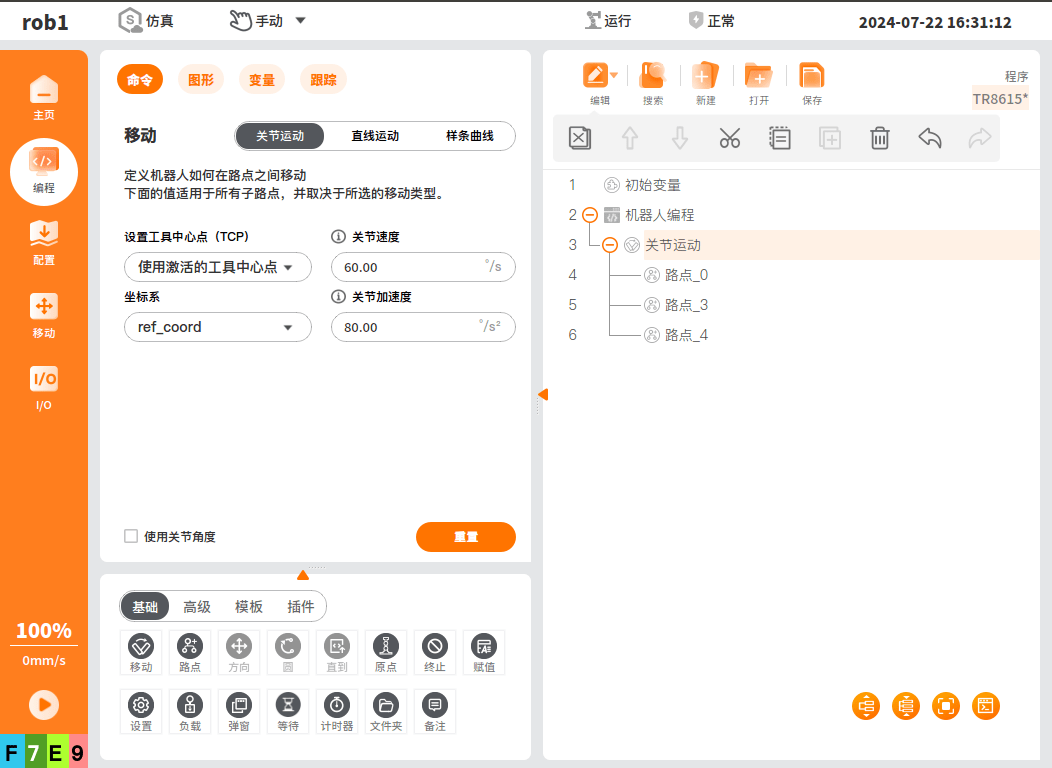This screenshot has height=768, width=1052.
Task: Add a 等待 wait command
Action: click(x=288, y=711)
